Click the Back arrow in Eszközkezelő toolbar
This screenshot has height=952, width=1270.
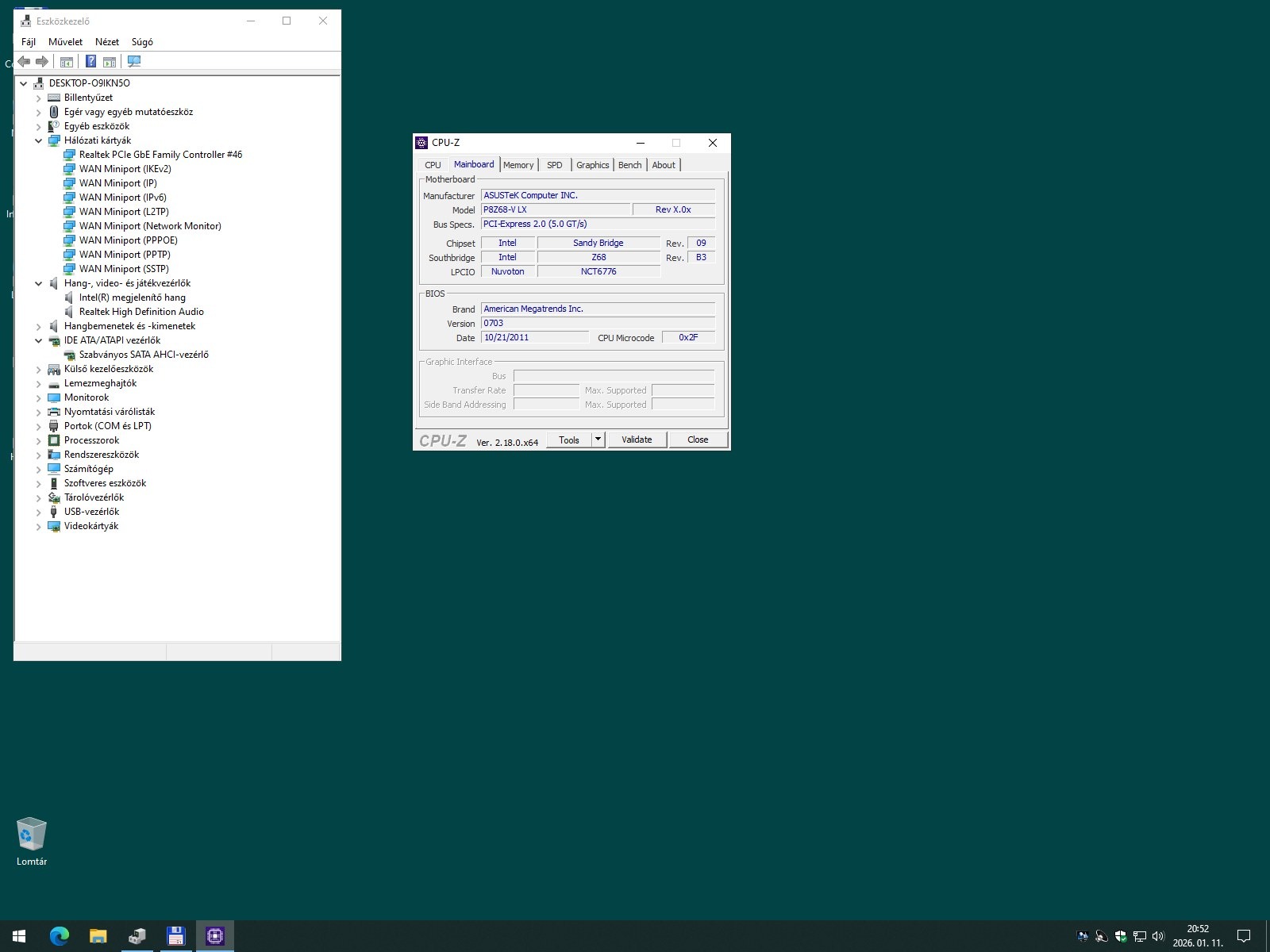(24, 61)
